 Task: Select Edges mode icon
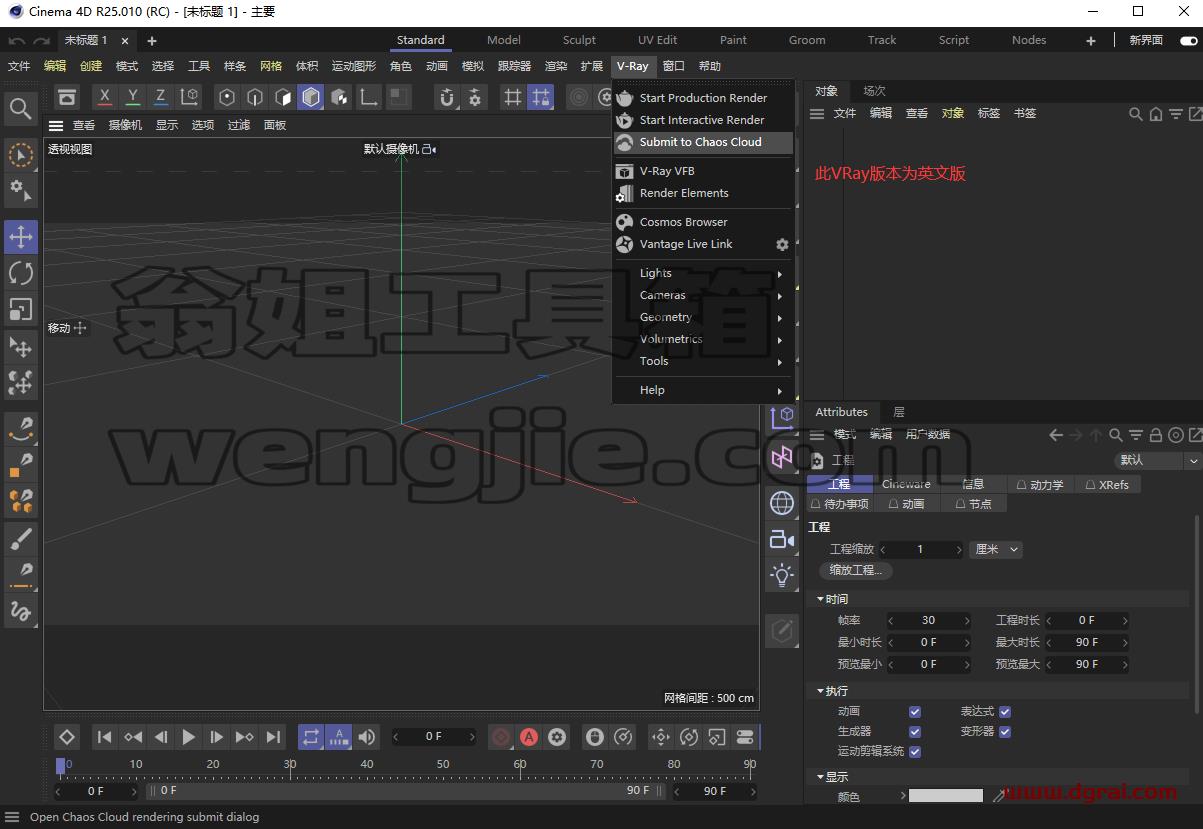(x=255, y=97)
